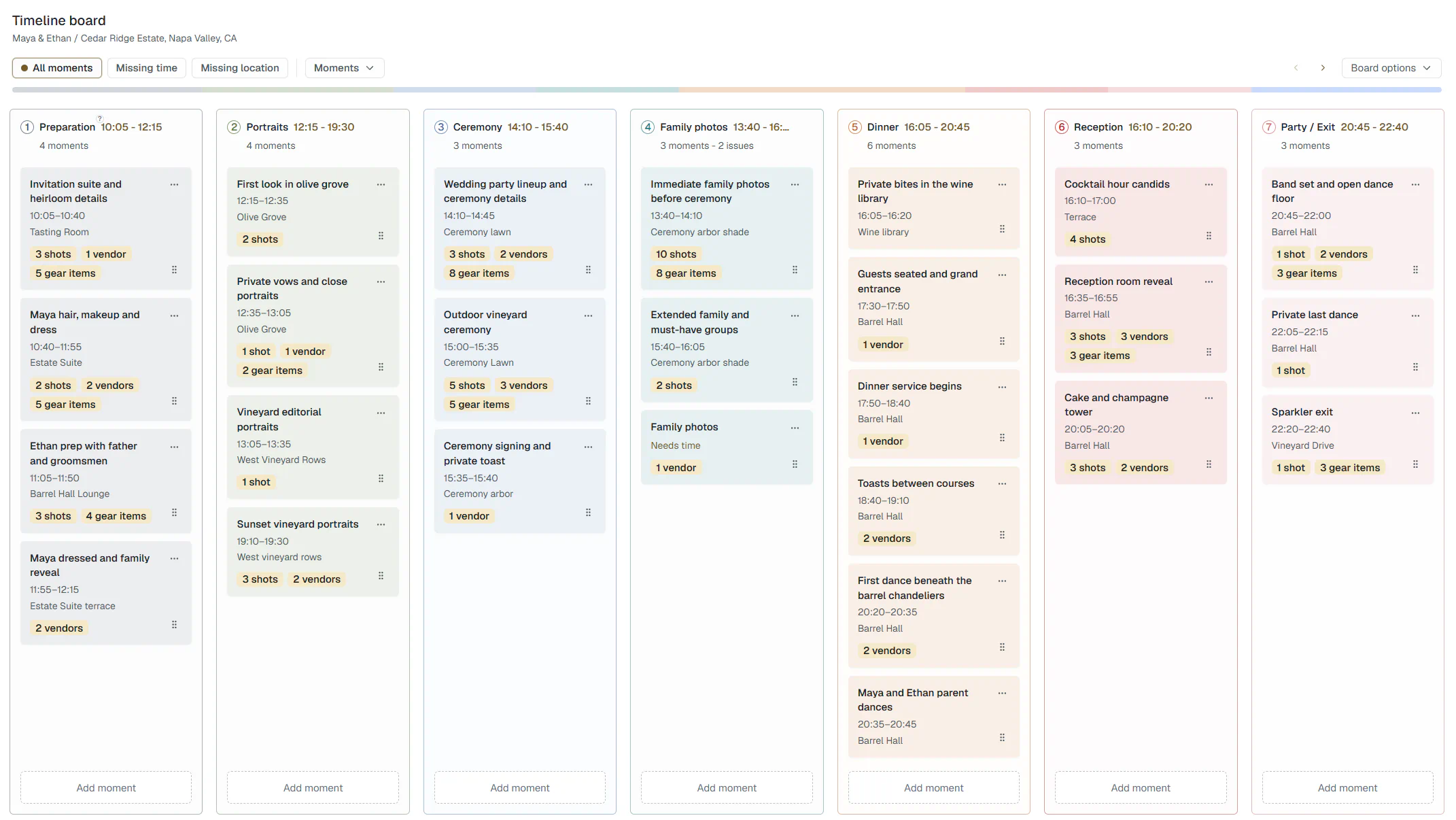
Task: Add moment to the Preparation column
Action: pyautogui.click(x=106, y=787)
